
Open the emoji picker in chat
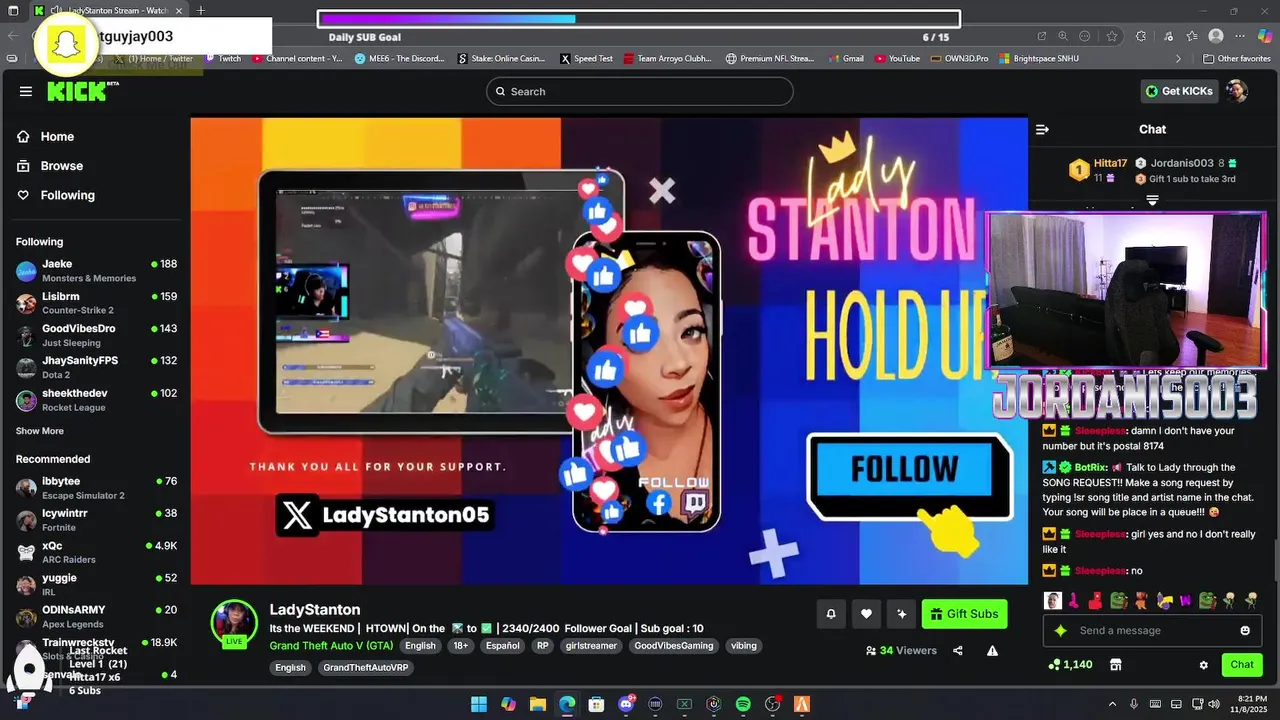click(x=1245, y=631)
